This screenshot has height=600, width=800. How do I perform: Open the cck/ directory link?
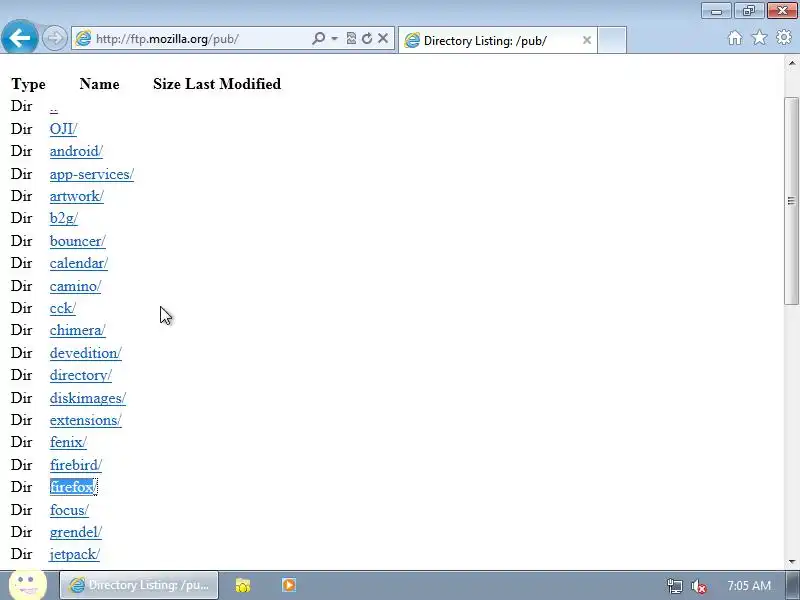point(63,309)
